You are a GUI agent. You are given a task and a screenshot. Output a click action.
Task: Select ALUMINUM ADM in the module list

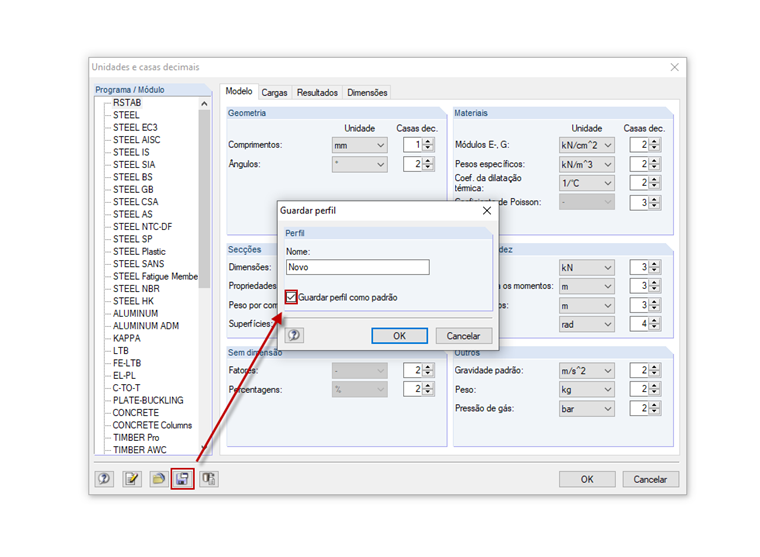(x=146, y=326)
